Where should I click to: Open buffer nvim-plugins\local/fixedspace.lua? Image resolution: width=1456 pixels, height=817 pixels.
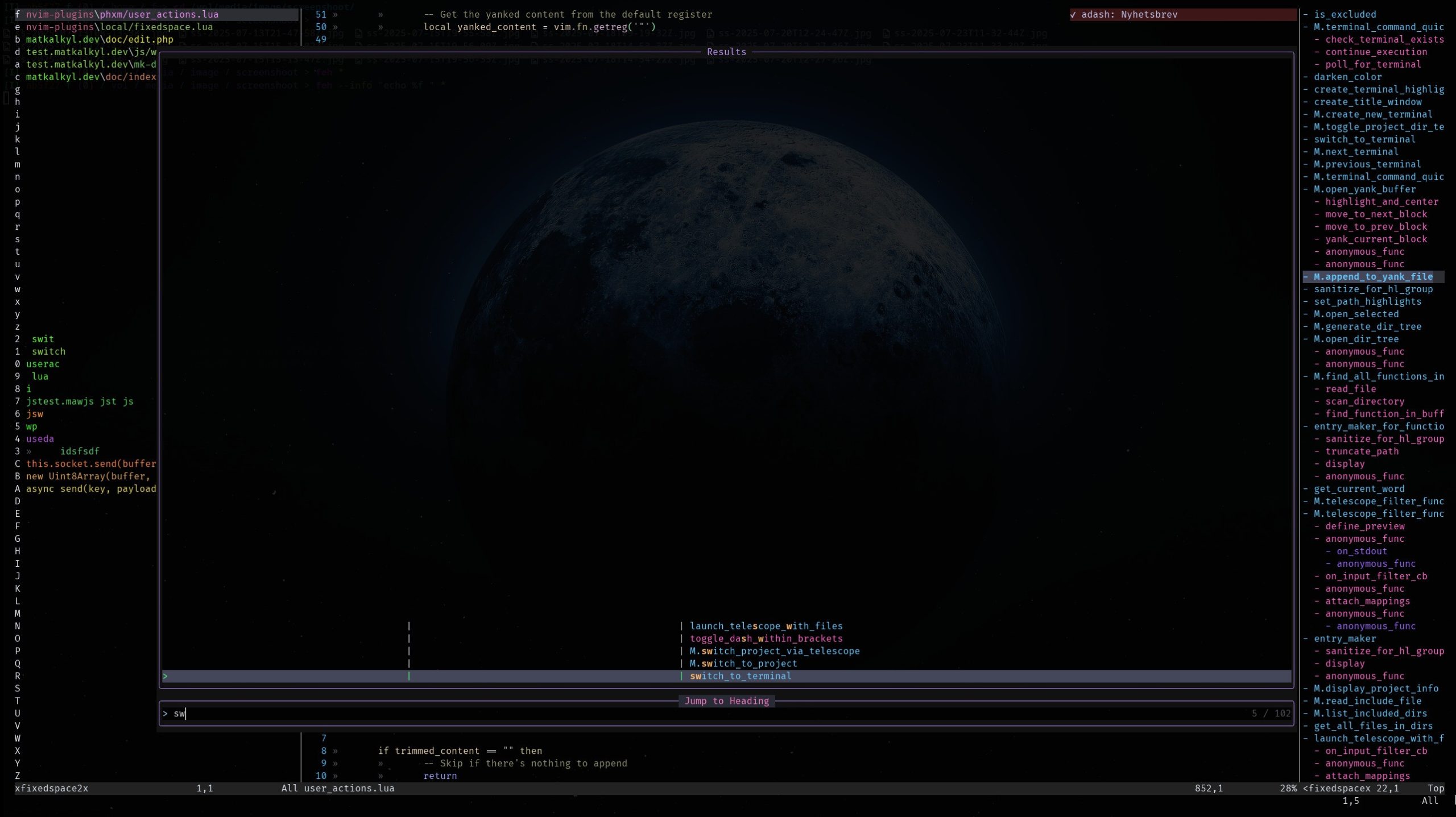point(119,27)
